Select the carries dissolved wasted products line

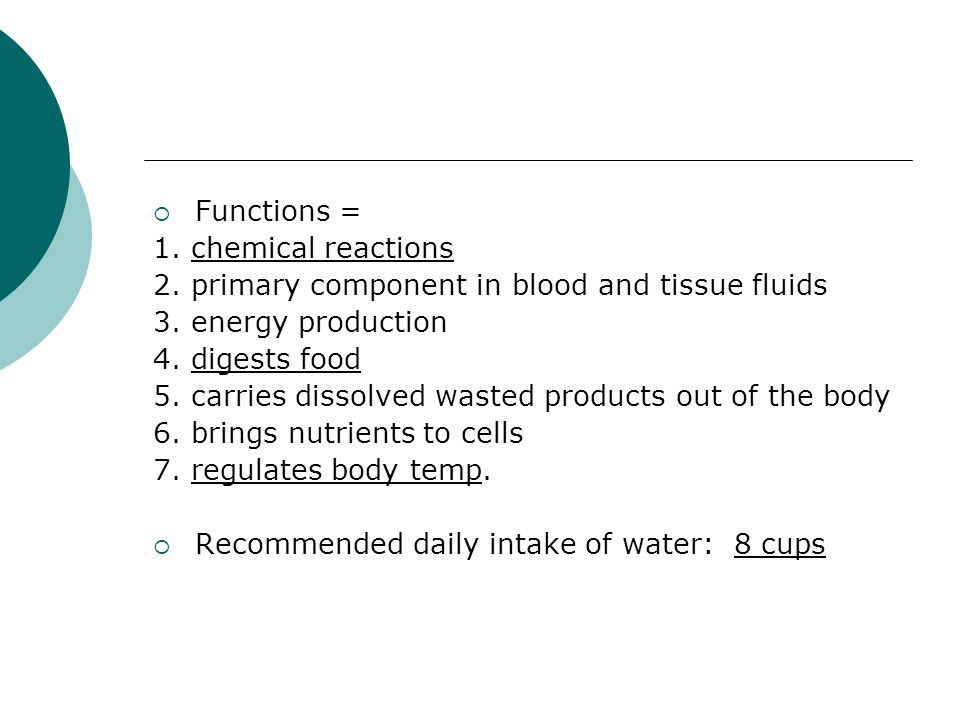(x=522, y=396)
